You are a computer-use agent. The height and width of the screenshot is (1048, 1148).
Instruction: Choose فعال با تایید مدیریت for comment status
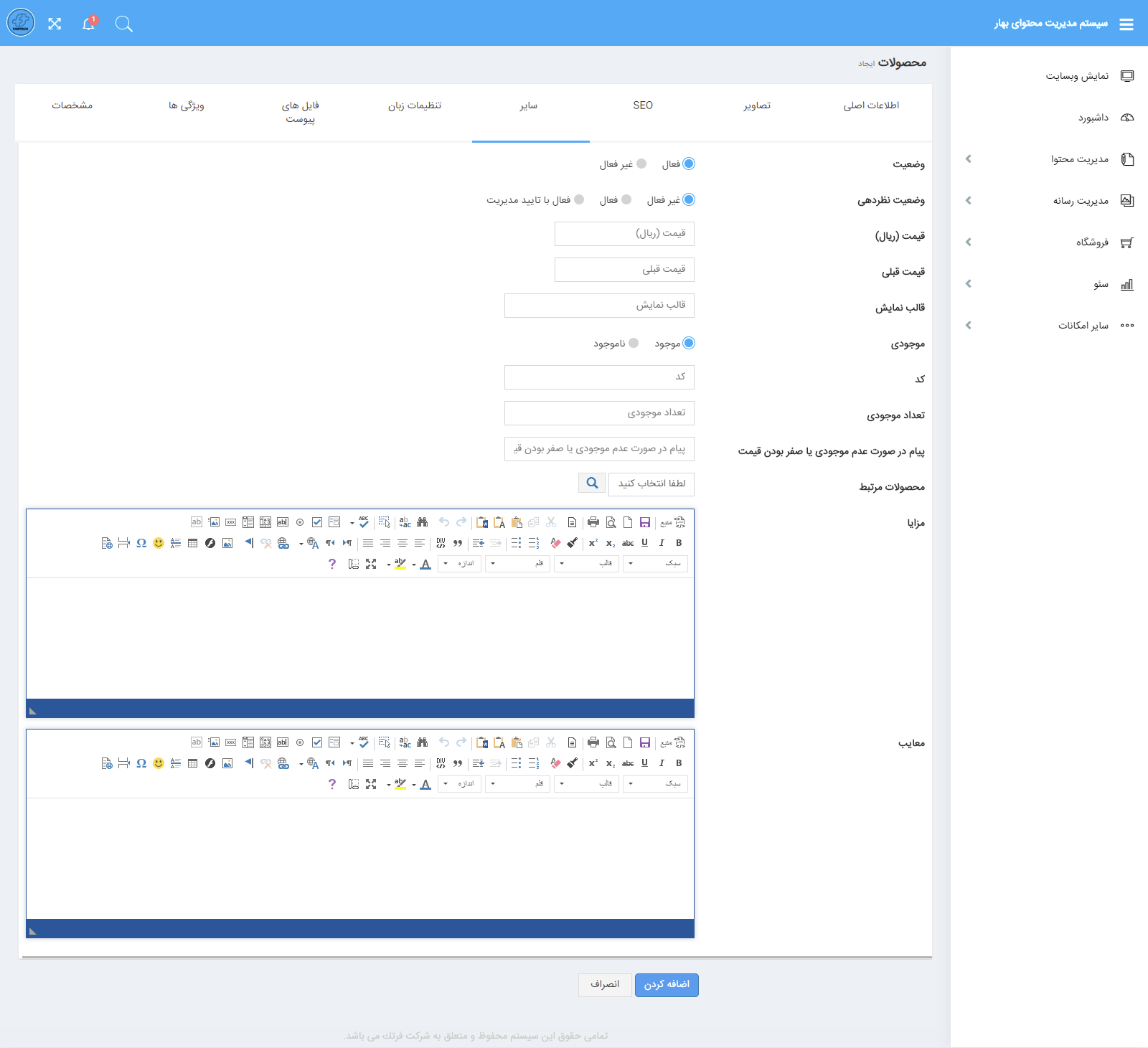(579, 199)
